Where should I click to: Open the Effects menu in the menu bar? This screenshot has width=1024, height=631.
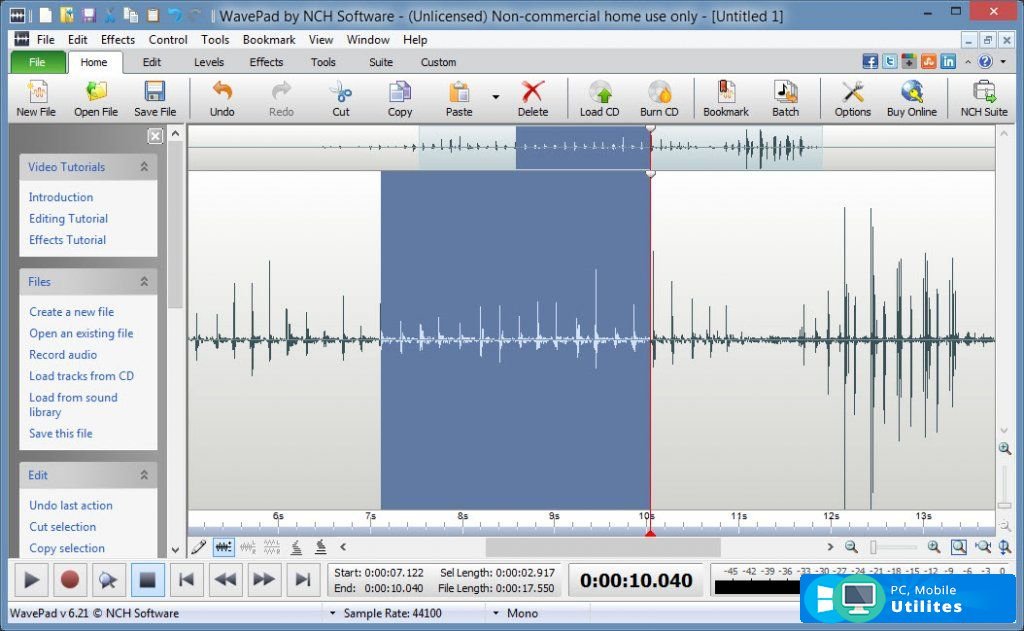[118, 40]
